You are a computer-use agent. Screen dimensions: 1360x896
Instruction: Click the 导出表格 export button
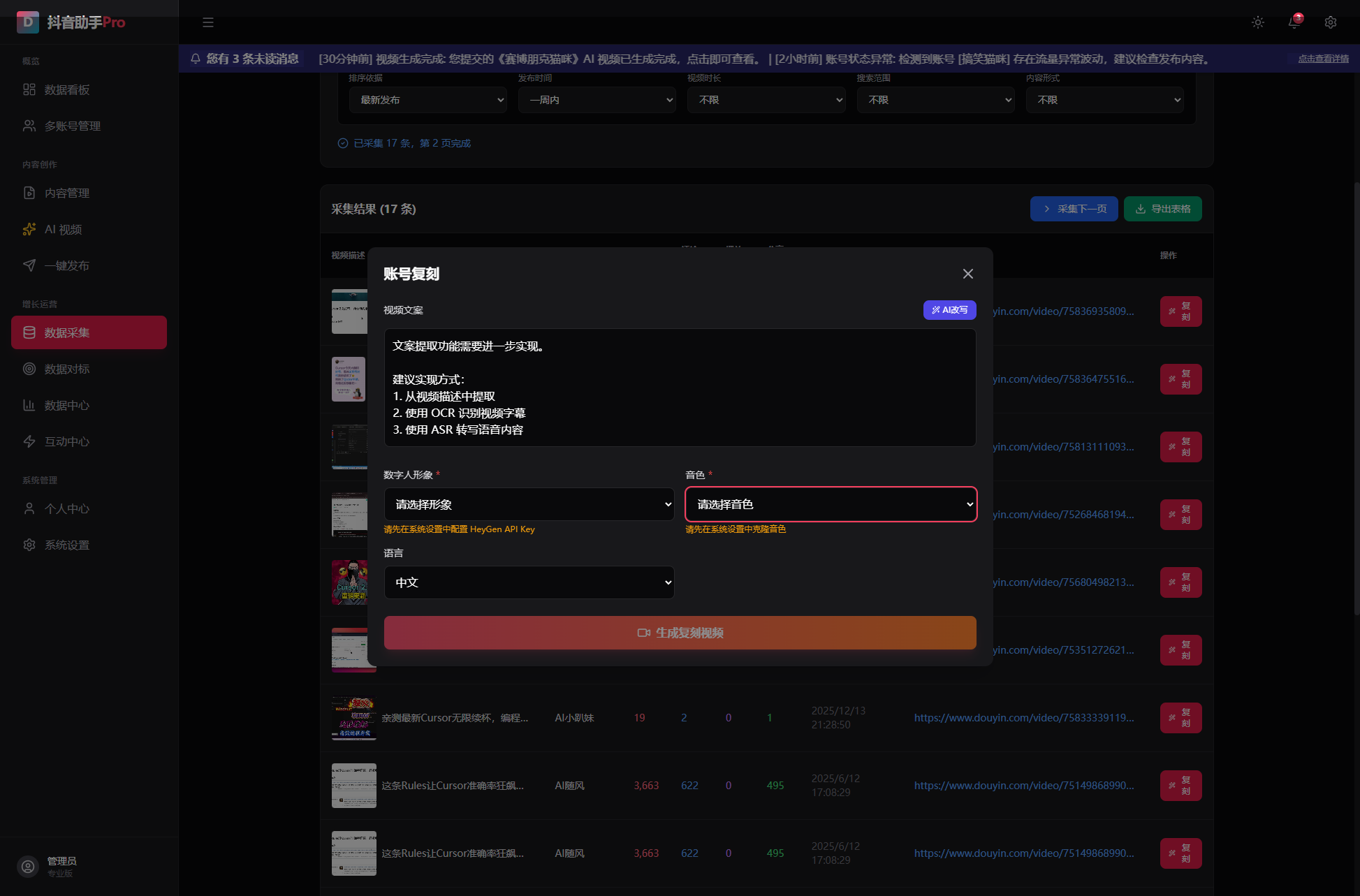[1162, 209]
